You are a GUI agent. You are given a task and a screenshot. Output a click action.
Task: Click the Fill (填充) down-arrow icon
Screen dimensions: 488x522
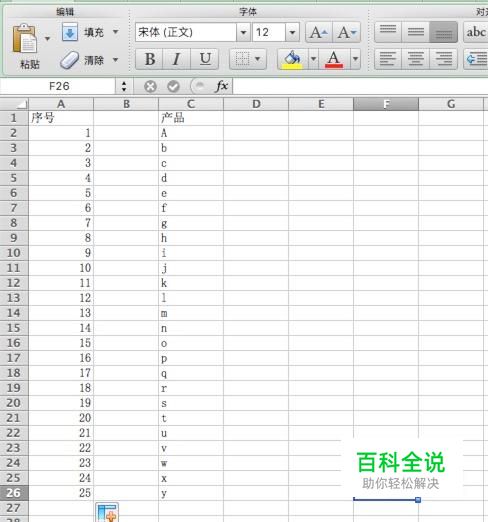(x=70, y=32)
